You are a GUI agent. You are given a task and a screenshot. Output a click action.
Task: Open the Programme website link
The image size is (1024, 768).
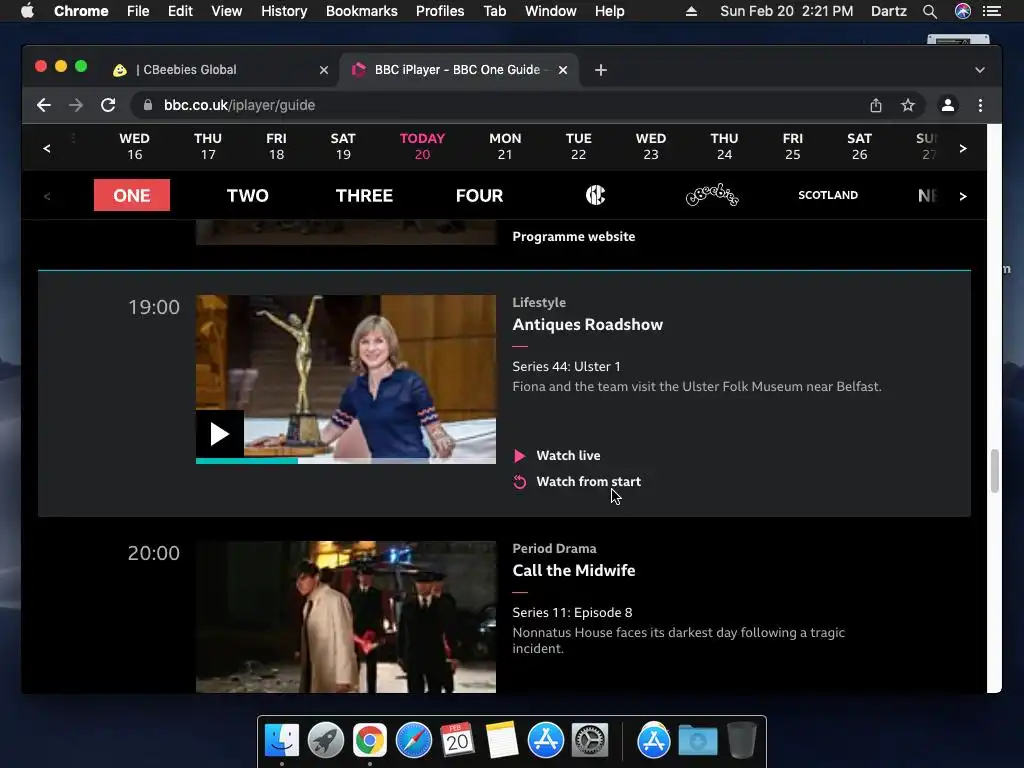pyautogui.click(x=573, y=236)
